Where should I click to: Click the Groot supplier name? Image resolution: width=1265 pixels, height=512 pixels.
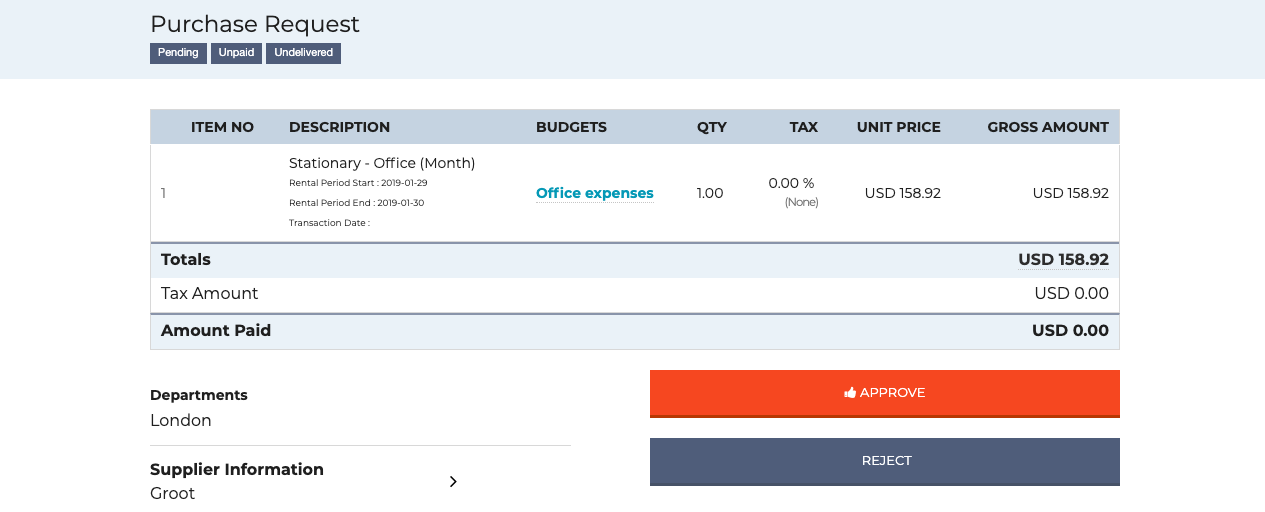pyautogui.click(x=173, y=493)
